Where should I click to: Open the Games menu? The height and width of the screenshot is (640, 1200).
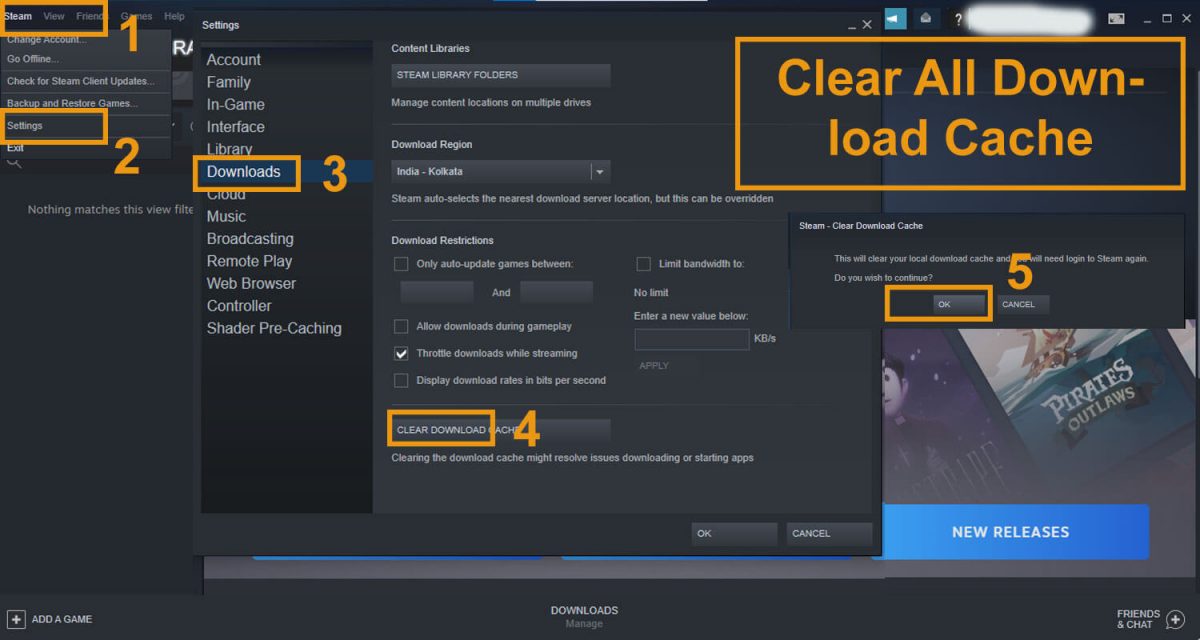(136, 16)
